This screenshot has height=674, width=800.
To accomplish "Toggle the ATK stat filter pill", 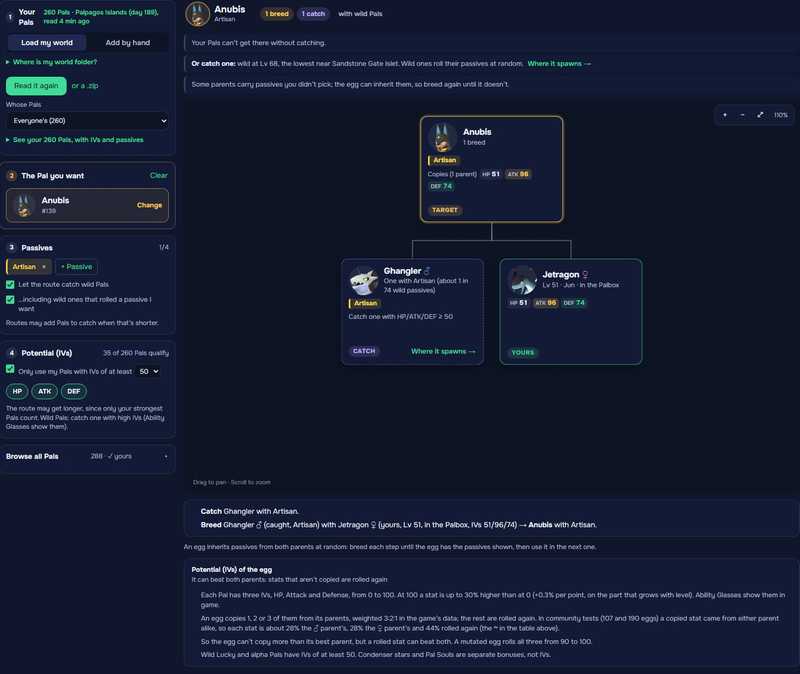I will (x=44, y=391).
